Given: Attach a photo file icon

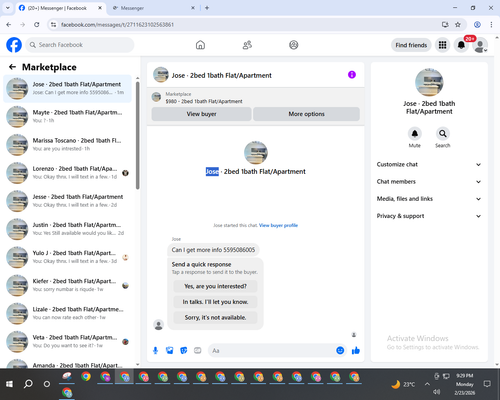Looking at the screenshot, I should [170, 350].
